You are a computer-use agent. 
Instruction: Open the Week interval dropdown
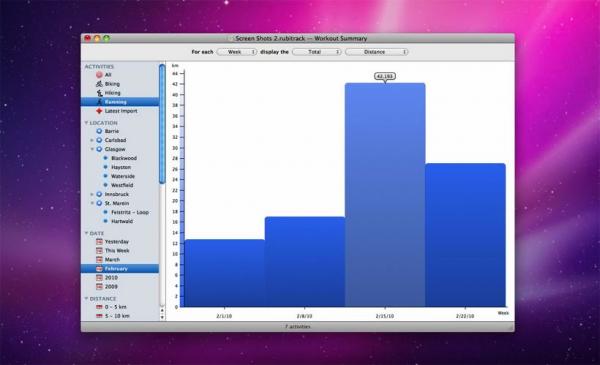coord(236,52)
